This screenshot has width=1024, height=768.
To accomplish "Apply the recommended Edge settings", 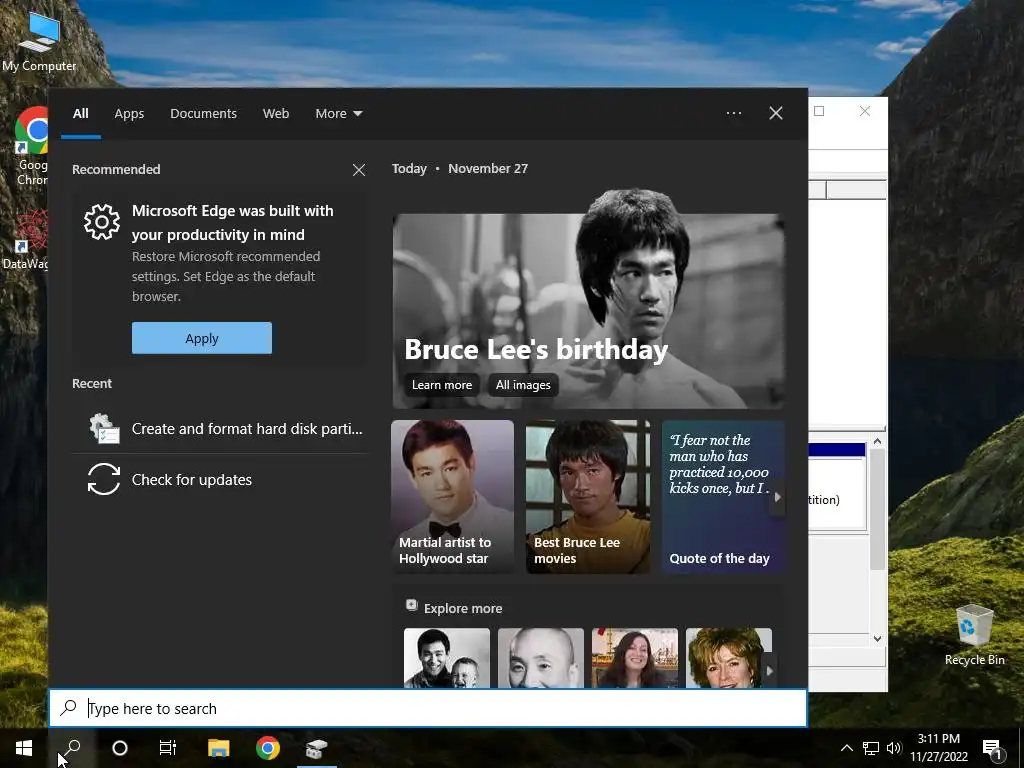I will (x=202, y=338).
